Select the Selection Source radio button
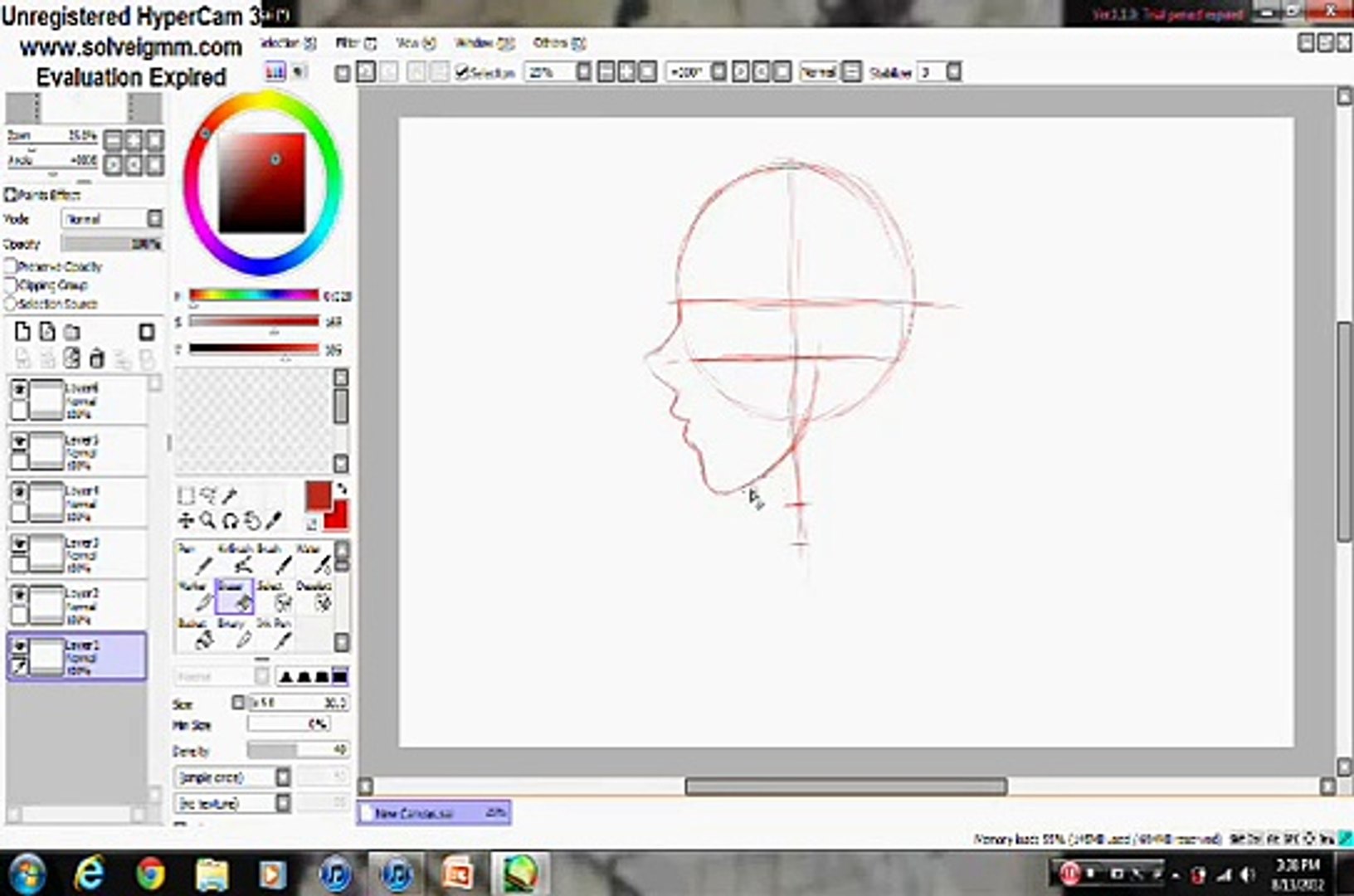The height and width of the screenshot is (896, 1354). 11,304
